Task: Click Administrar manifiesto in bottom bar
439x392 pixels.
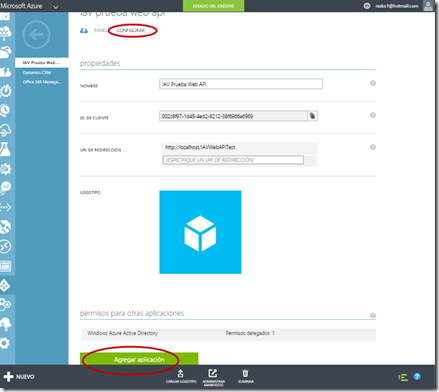Action: click(213, 378)
